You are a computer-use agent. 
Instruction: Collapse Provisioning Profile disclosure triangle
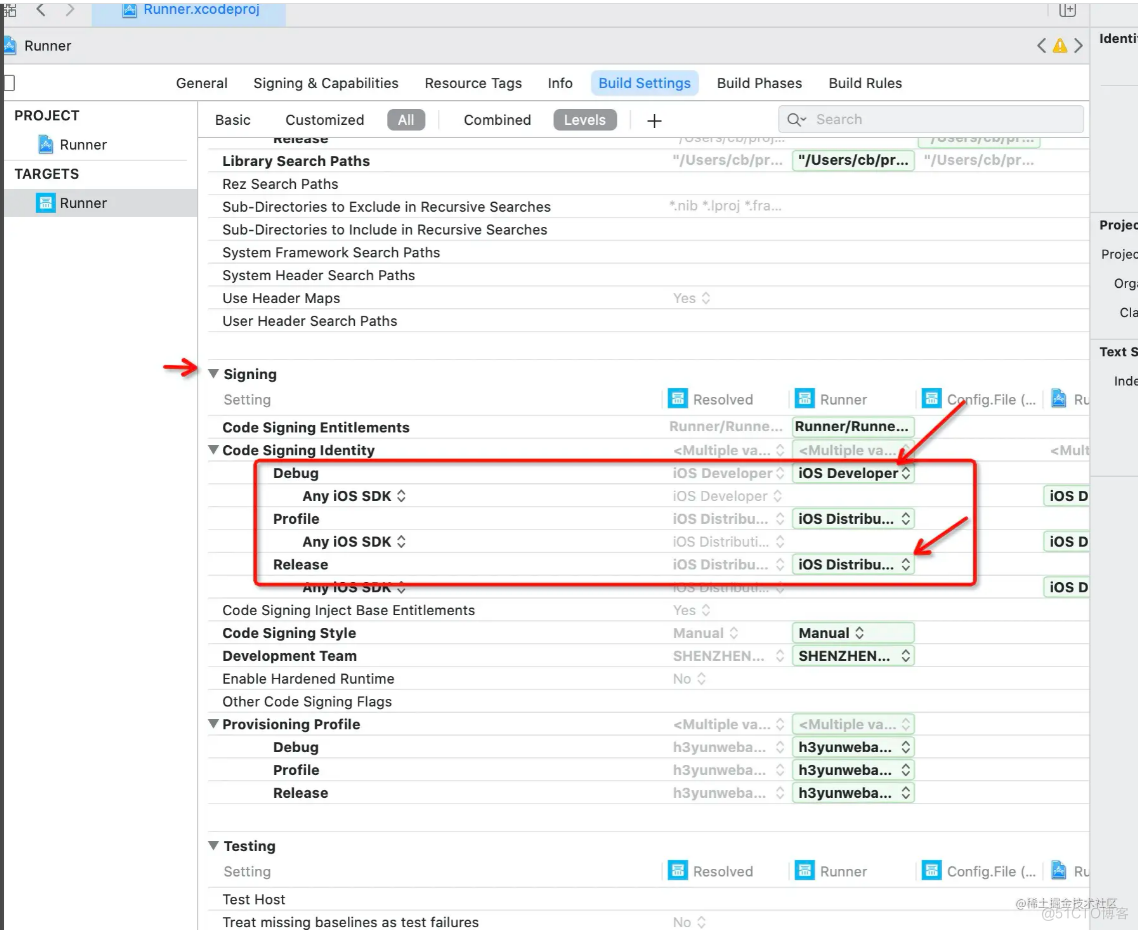click(213, 724)
